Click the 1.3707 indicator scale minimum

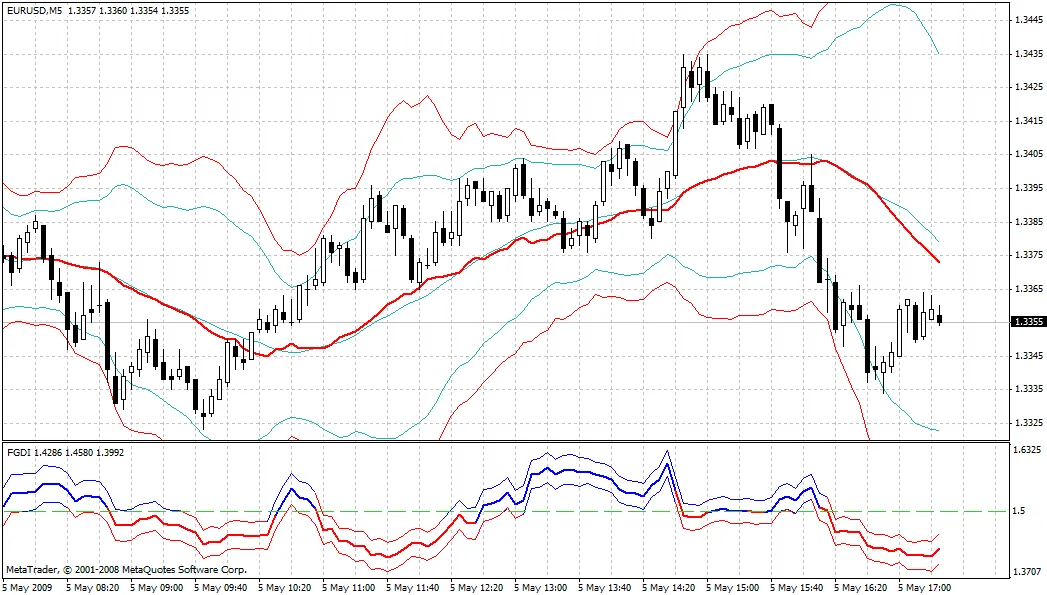coord(1028,571)
